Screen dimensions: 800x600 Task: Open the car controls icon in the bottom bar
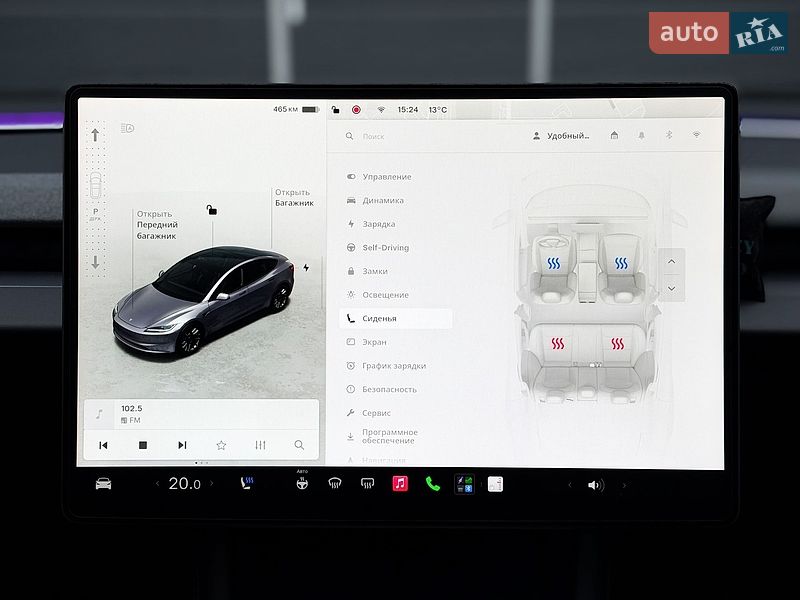click(x=104, y=484)
